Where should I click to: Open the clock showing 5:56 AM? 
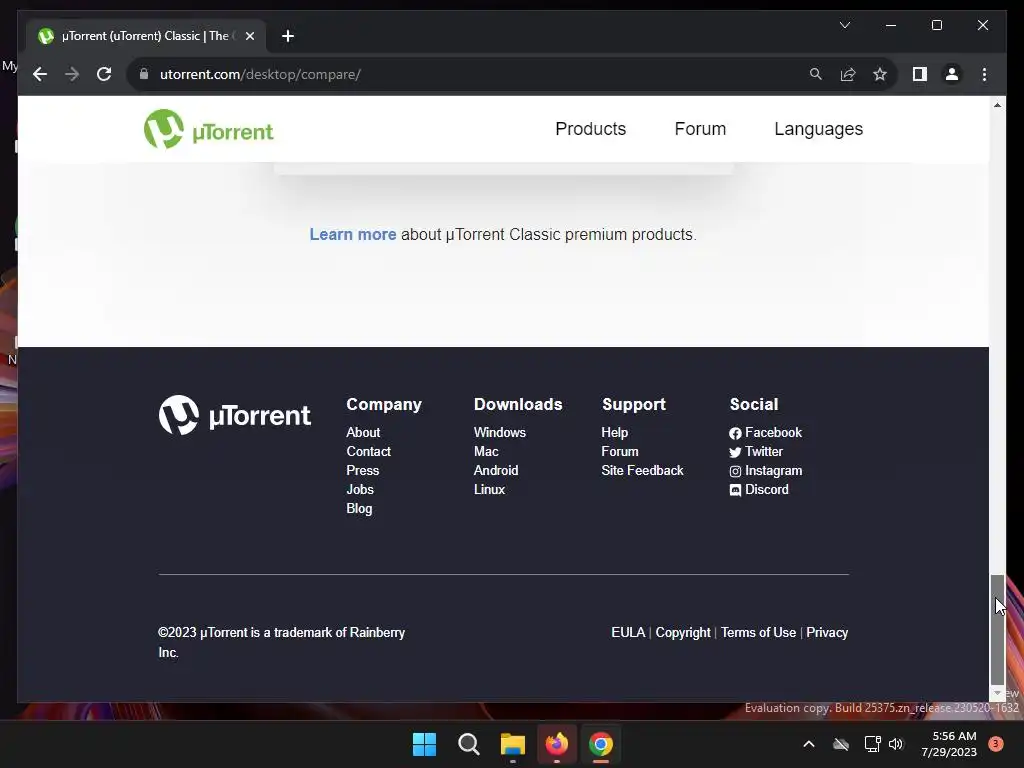tap(949, 744)
